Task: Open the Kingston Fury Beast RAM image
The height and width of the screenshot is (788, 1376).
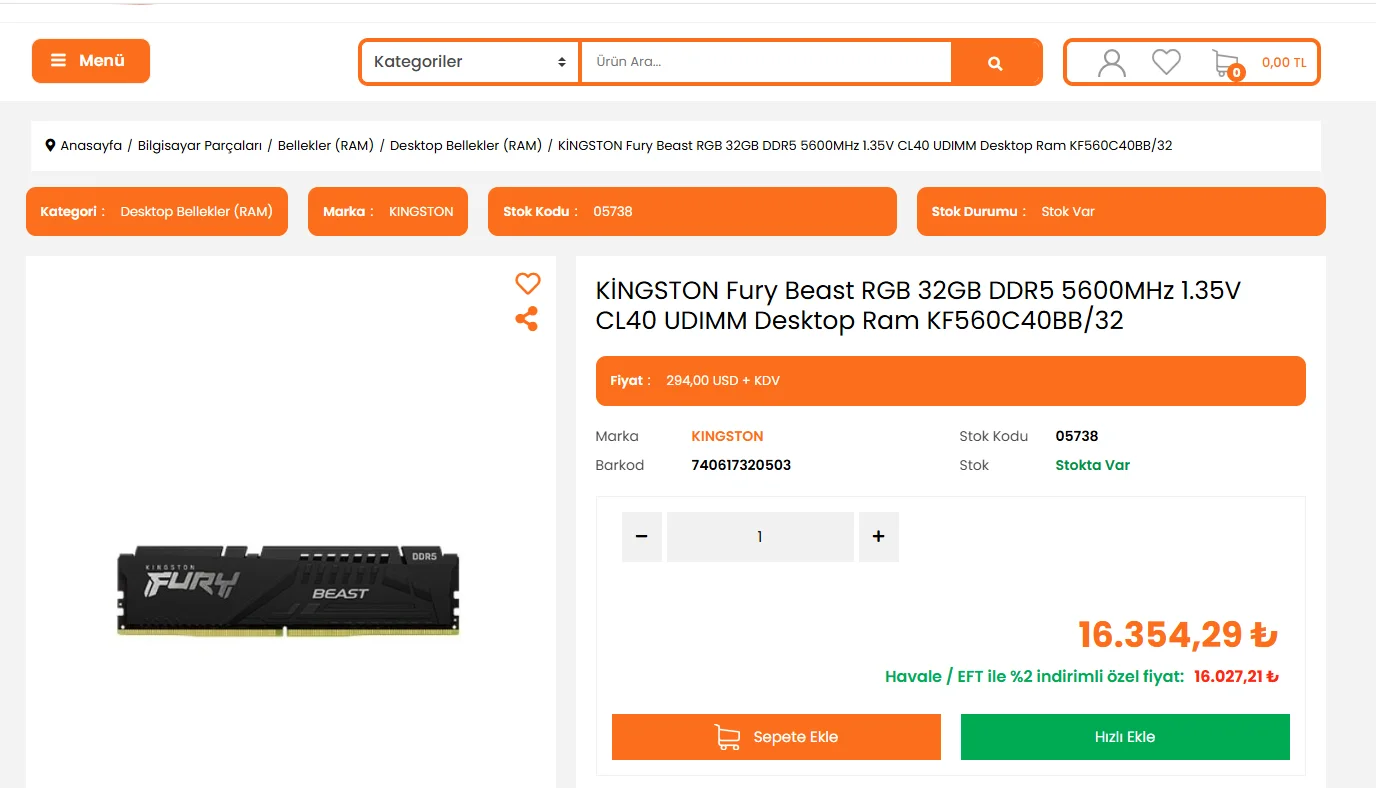Action: pos(290,590)
